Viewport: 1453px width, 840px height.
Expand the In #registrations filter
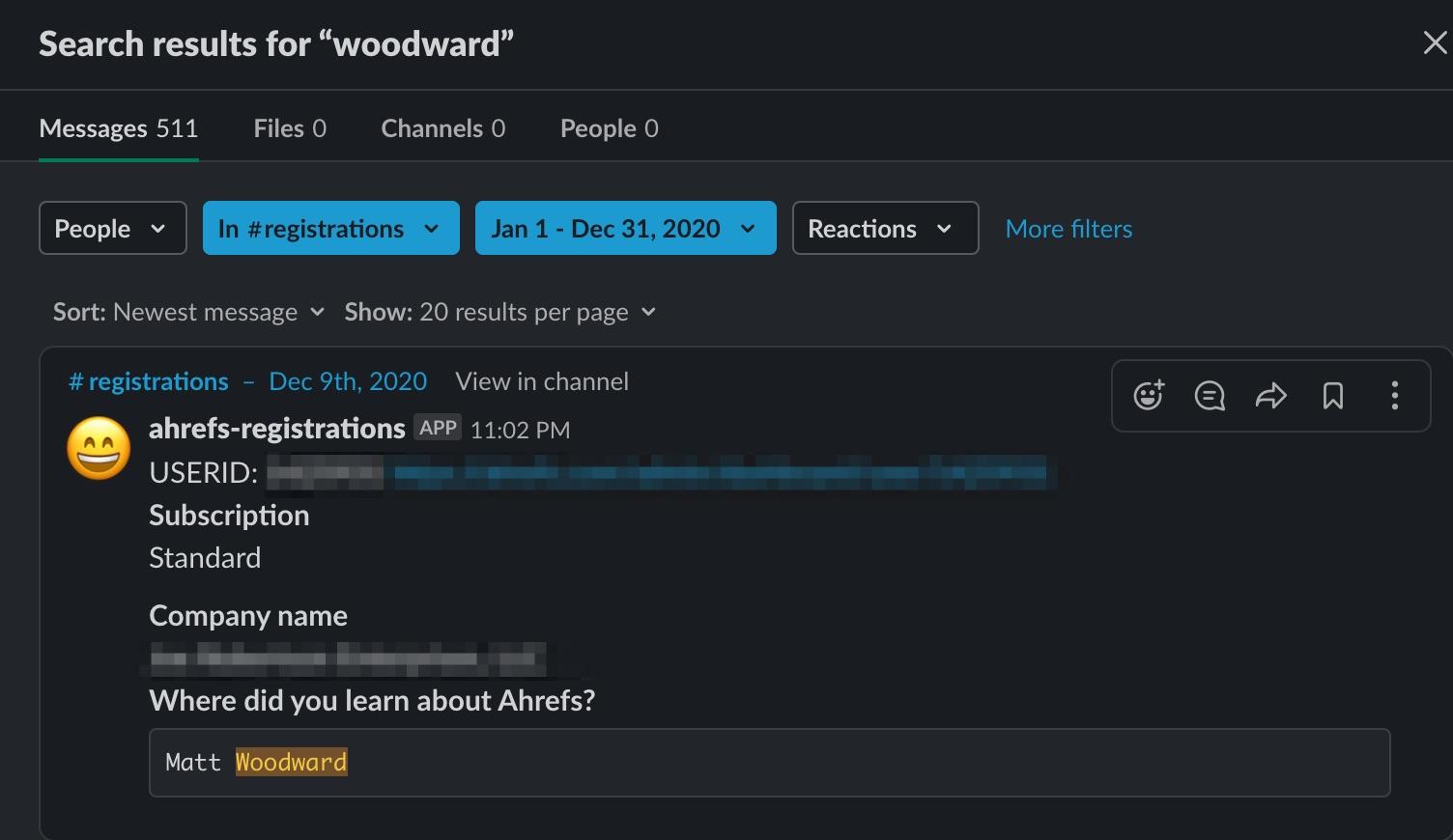(x=331, y=228)
